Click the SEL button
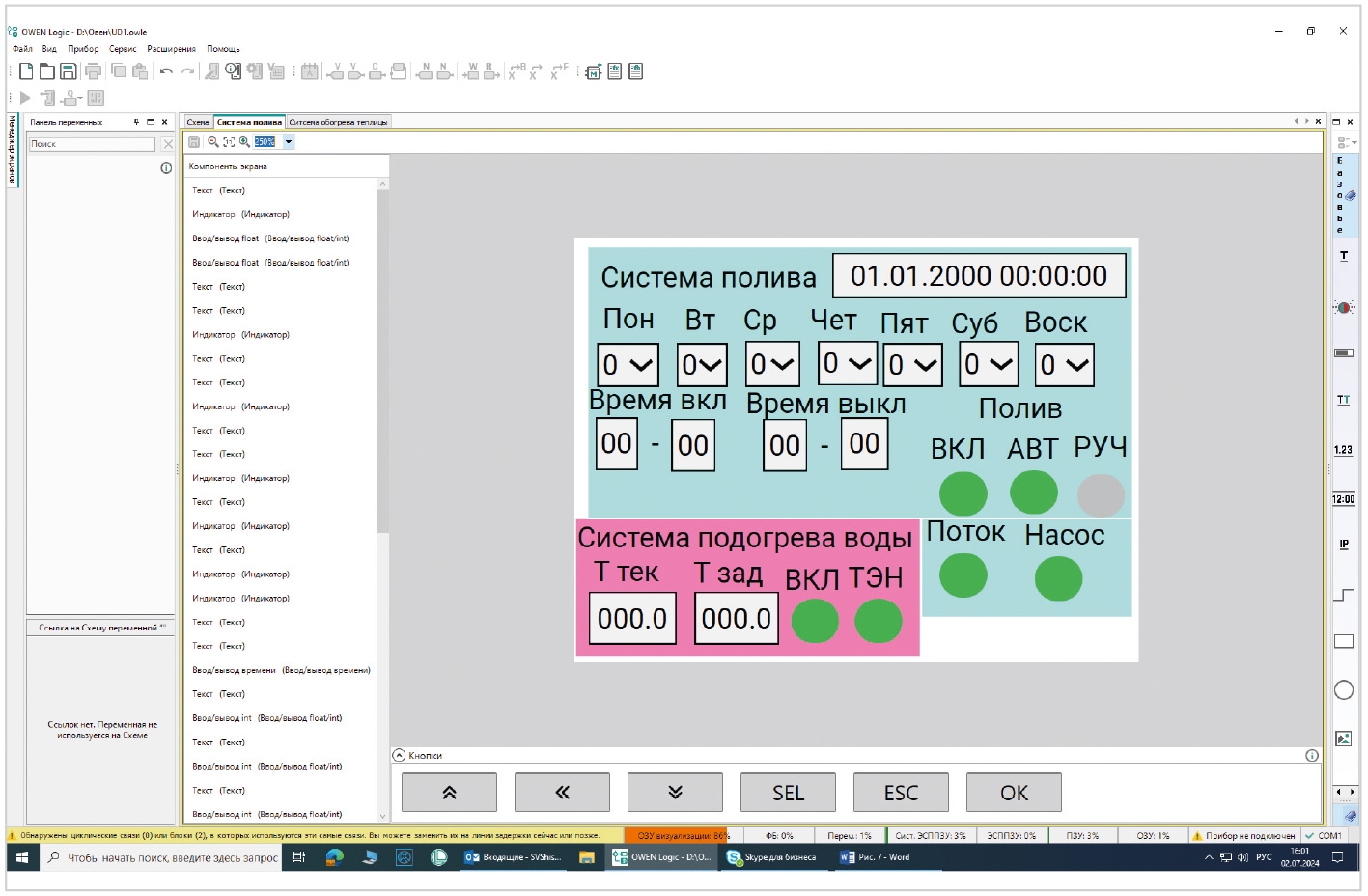 click(x=789, y=793)
